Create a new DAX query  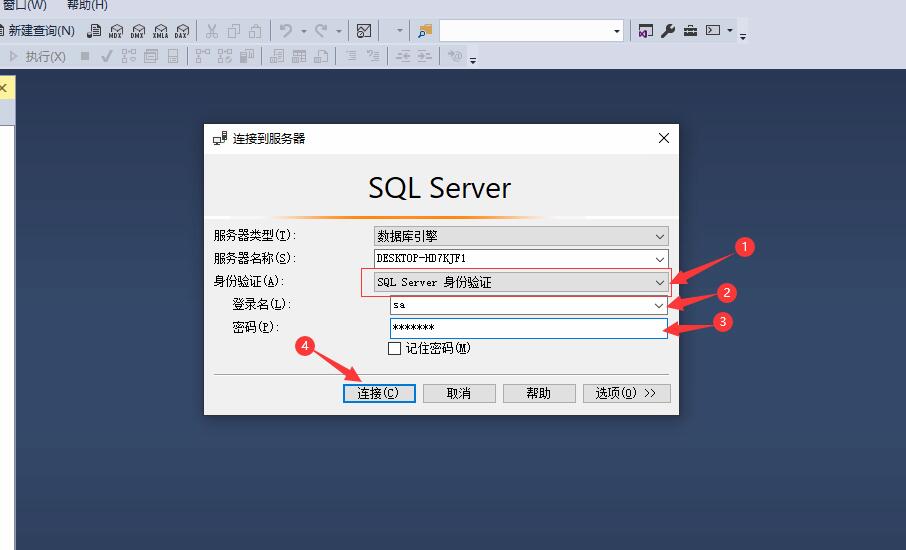pos(182,31)
